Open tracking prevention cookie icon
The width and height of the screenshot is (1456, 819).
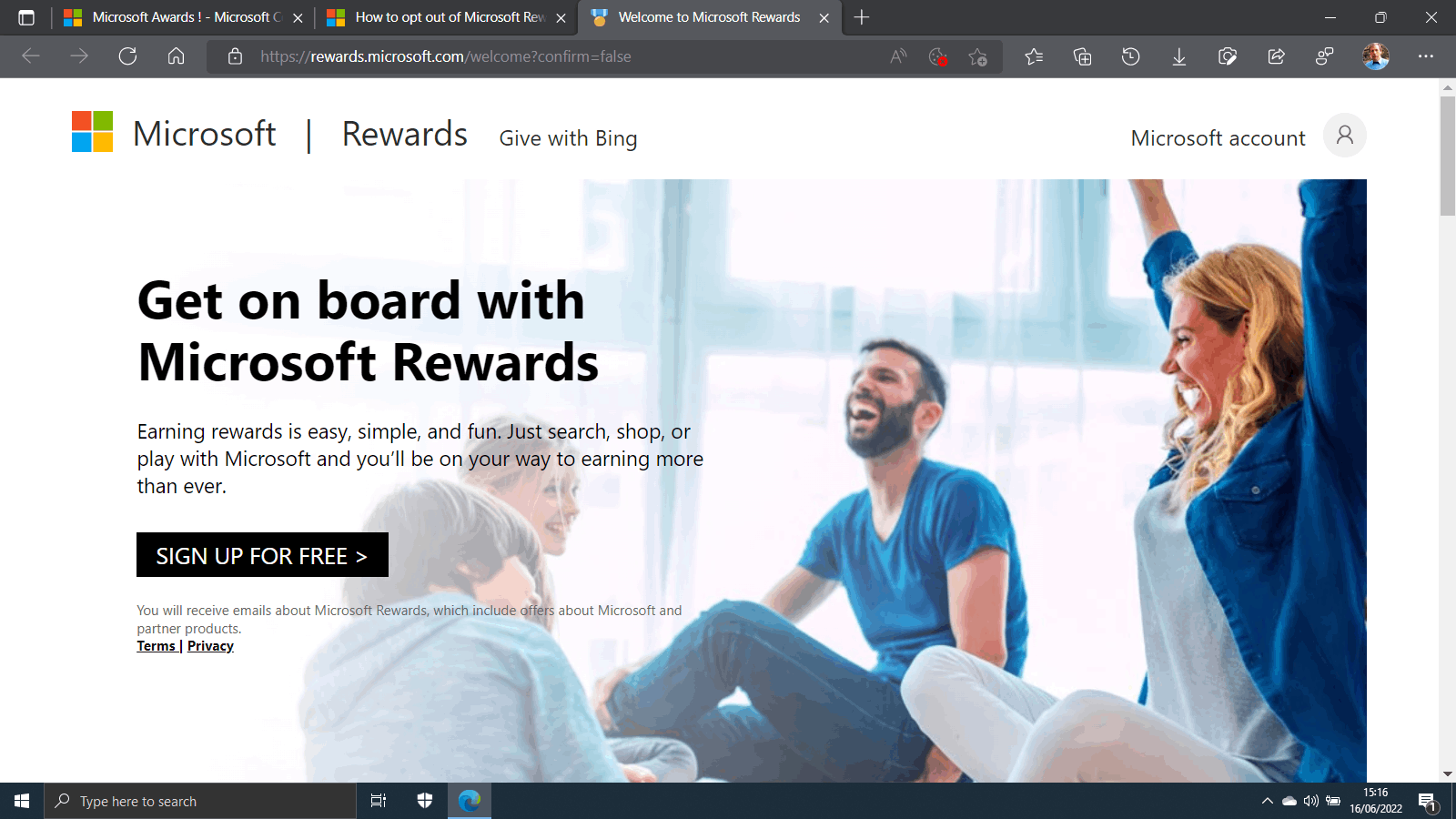(x=938, y=56)
